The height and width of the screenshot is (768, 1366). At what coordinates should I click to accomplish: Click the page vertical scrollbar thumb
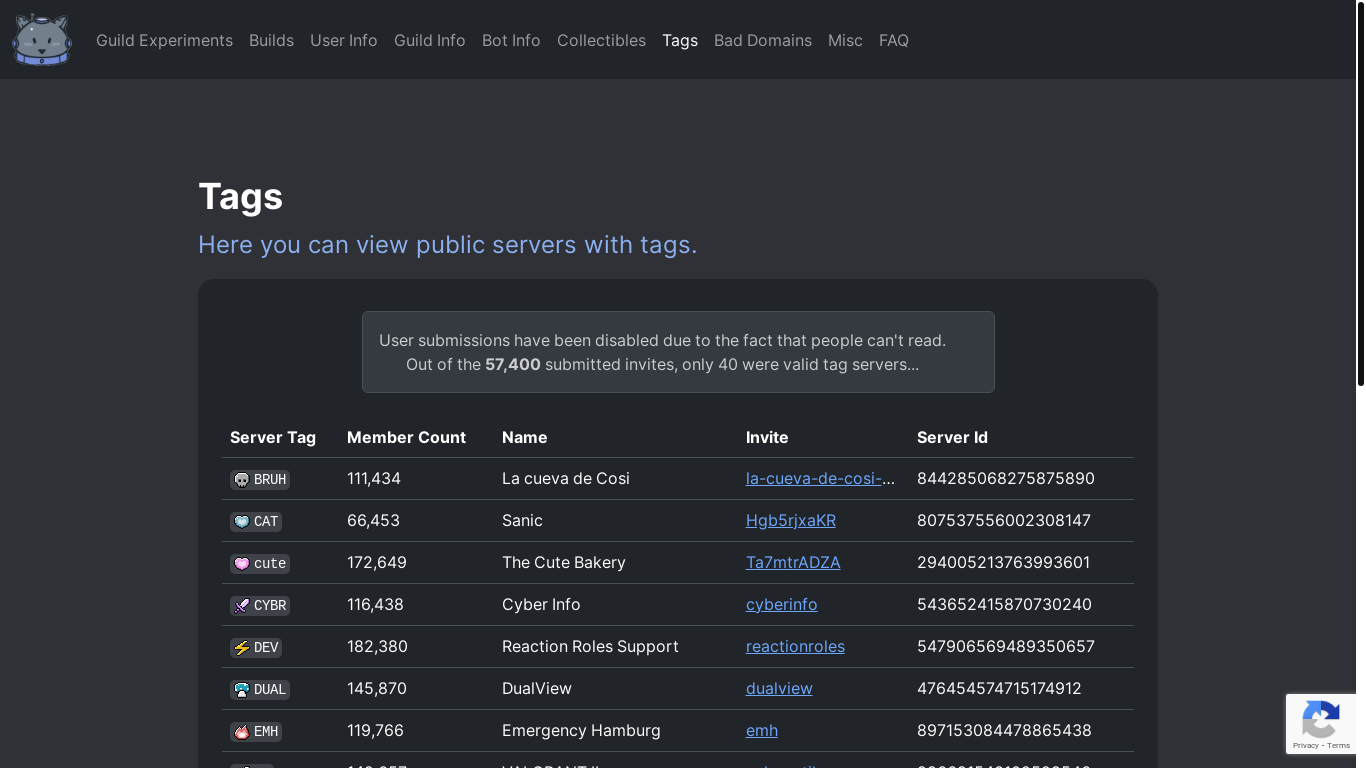click(x=1360, y=195)
